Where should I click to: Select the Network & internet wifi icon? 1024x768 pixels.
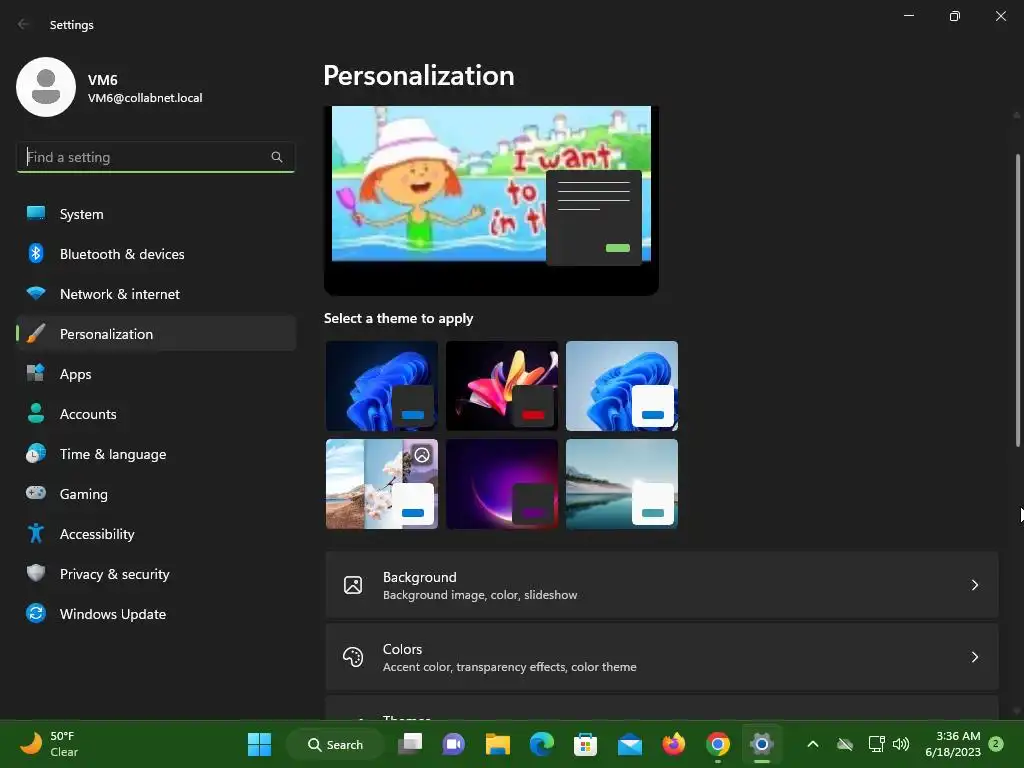tap(36, 293)
